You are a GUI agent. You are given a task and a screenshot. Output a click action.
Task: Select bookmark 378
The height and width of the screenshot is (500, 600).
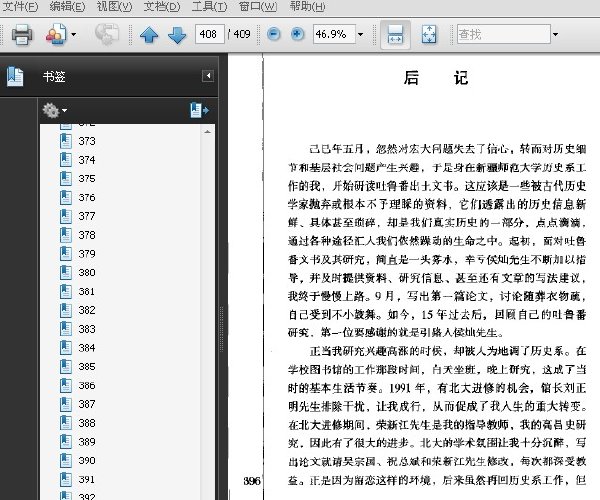click(87, 235)
